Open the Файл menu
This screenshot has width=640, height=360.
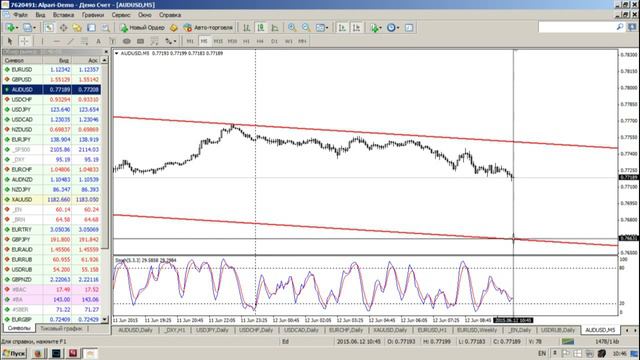pos(20,15)
